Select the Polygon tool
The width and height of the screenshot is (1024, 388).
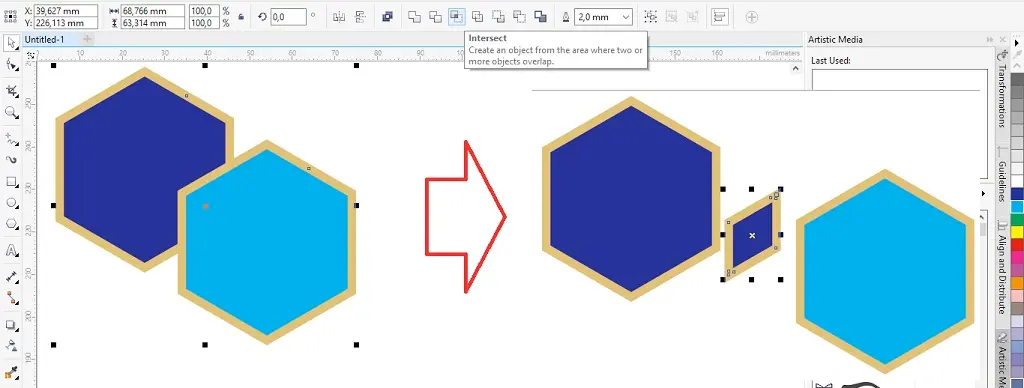pos(11,224)
